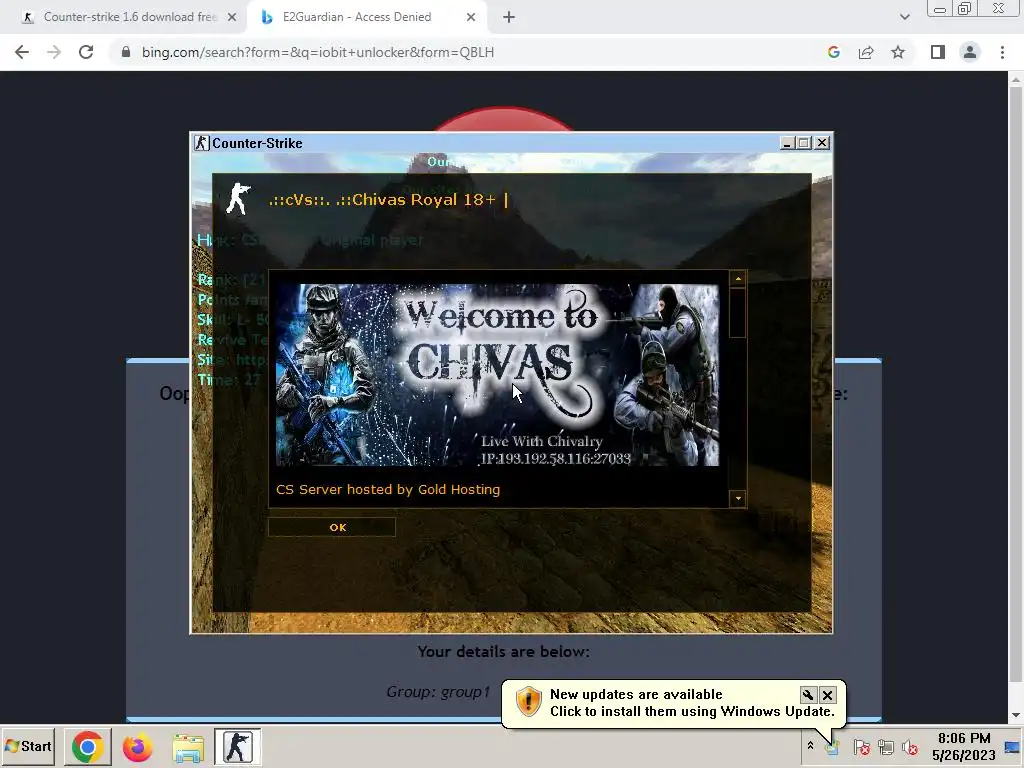
Task: Click the muted volume tray icon
Action: click(x=910, y=747)
